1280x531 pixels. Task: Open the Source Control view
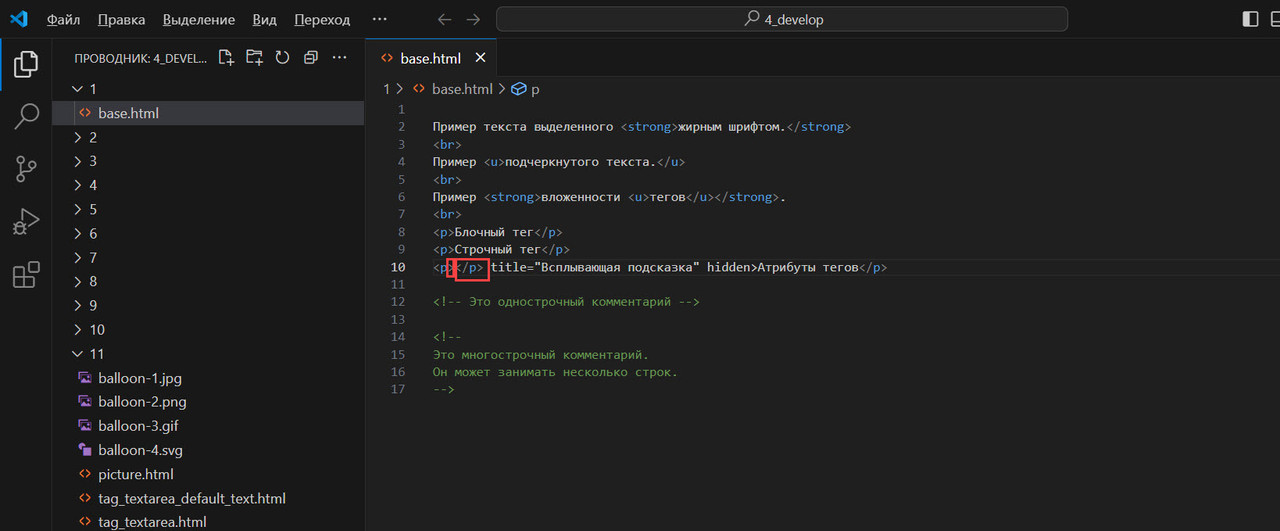click(26, 169)
